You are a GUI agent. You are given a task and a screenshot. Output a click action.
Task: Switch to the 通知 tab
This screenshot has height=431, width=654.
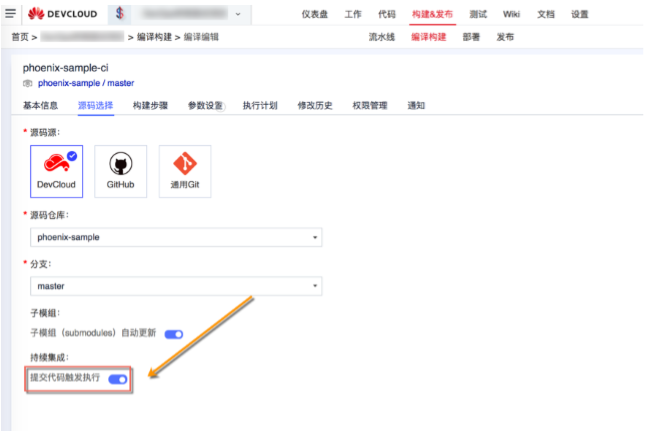coord(416,106)
